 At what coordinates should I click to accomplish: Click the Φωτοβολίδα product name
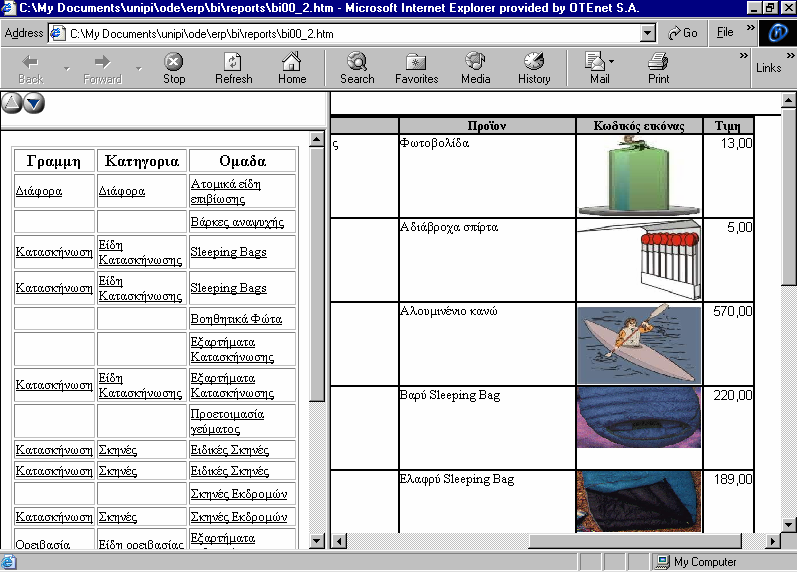(x=435, y=143)
